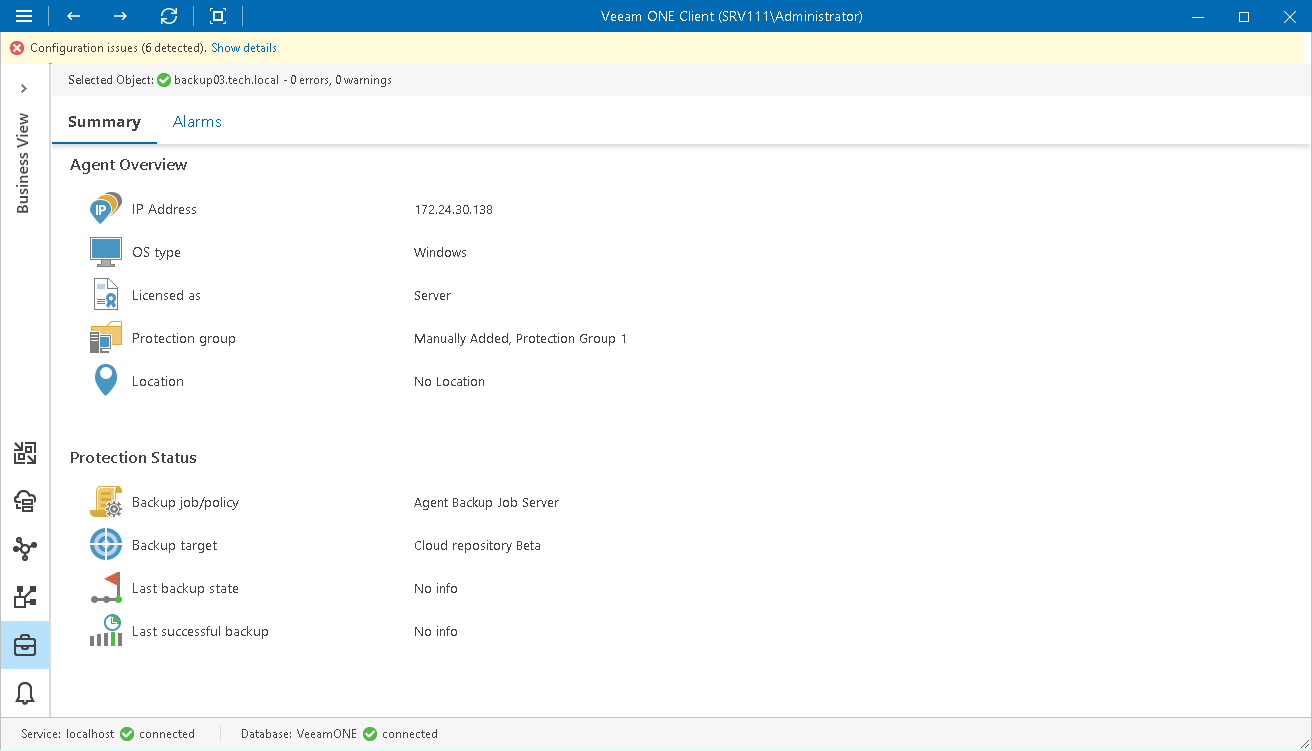The image size is (1312, 751).
Task: Open the hamburger menu in the title bar
Action: [24, 16]
